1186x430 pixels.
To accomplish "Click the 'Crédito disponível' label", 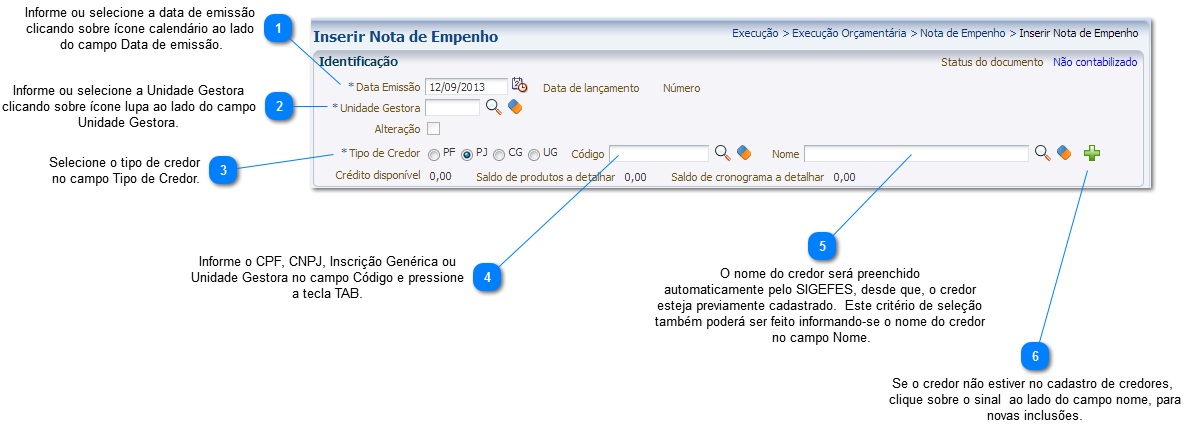I will pos(378,176).
